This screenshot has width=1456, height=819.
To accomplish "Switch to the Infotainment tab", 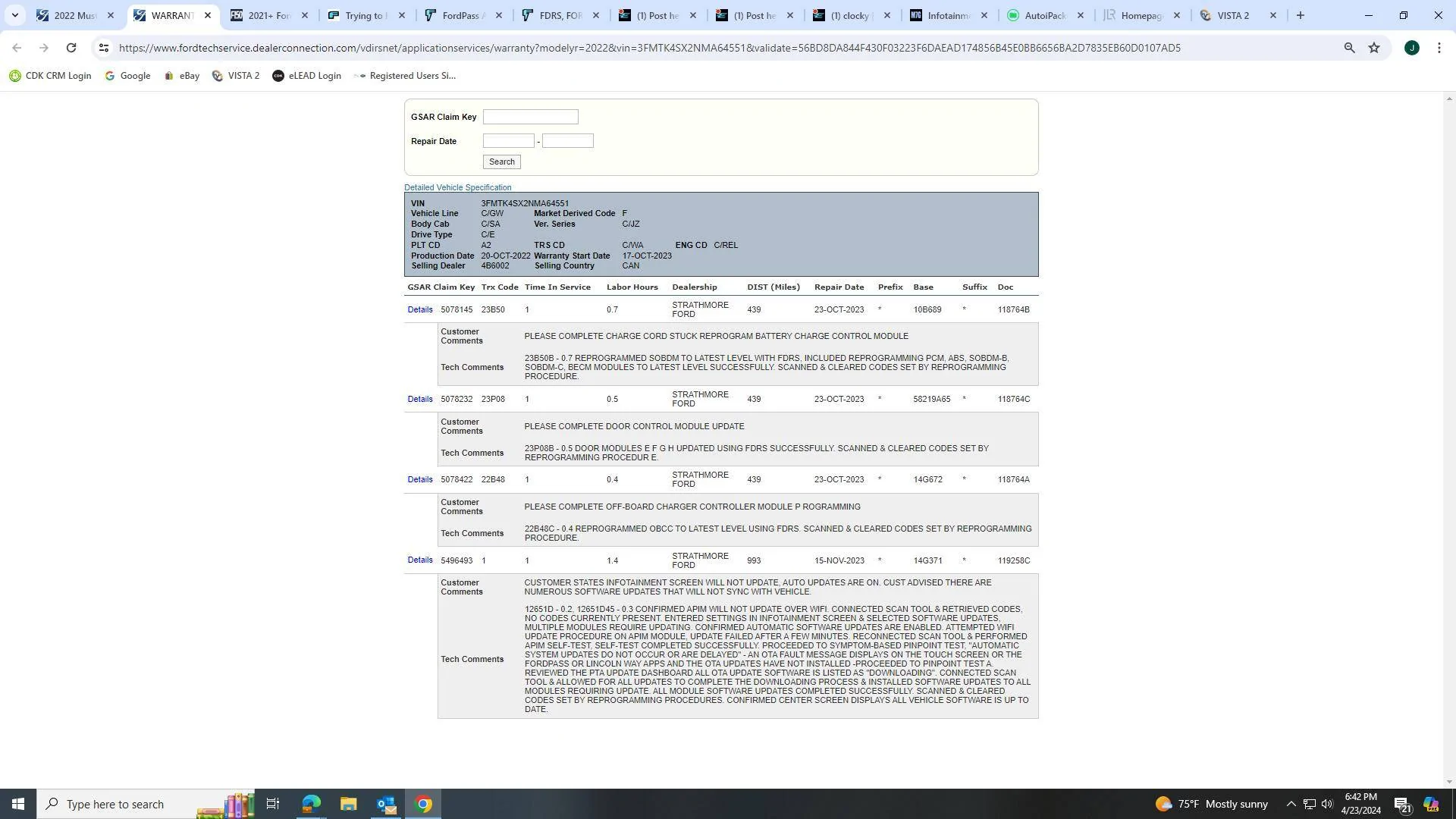I will click(x=949, y=15).
